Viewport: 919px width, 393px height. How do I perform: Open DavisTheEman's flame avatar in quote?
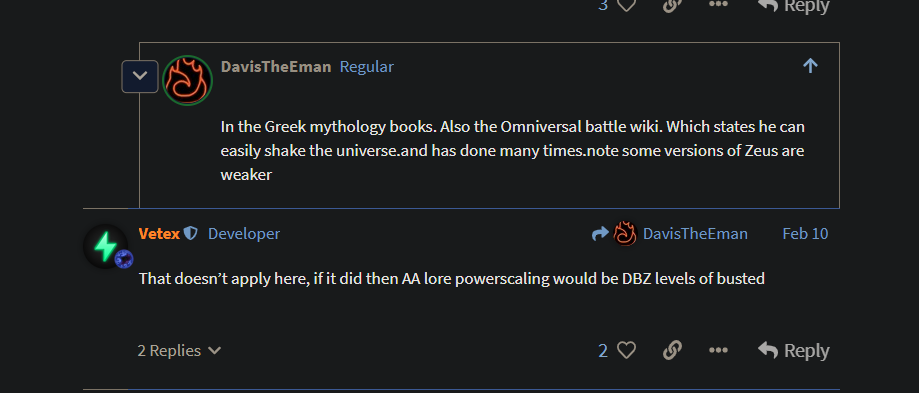pyautogui.click(x=187, y=80)
